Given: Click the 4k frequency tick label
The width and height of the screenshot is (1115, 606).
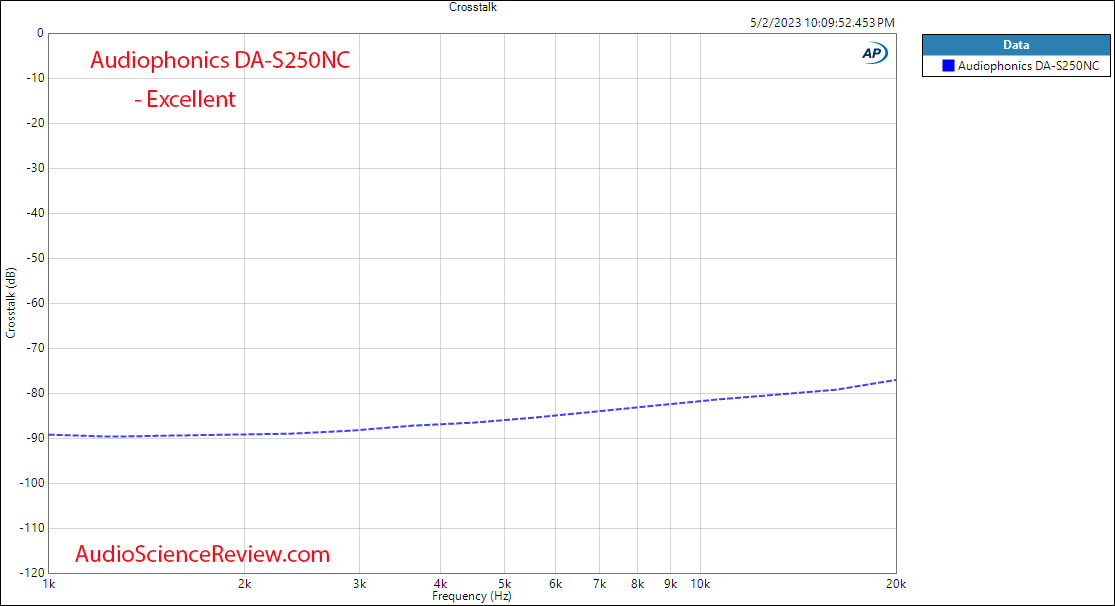Looking at the screenshot, I should coord(440,584).
